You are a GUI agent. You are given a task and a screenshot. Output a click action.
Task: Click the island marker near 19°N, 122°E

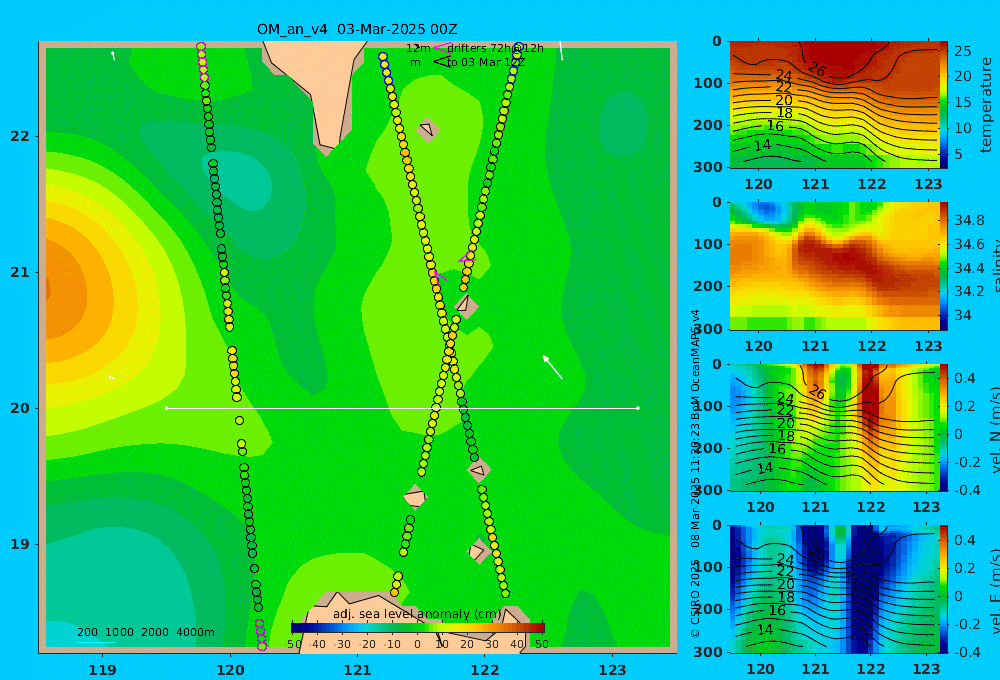(x=477, y=551)
